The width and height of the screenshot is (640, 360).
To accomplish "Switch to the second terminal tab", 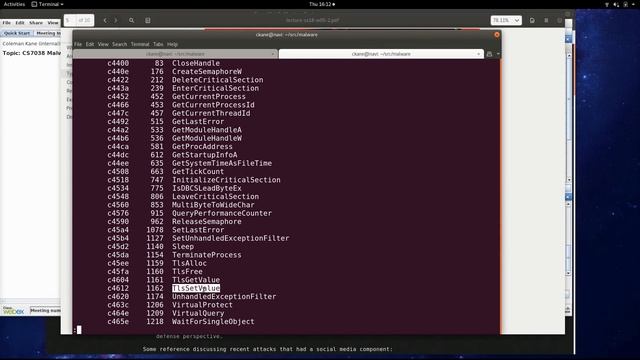I will (381, 54).
